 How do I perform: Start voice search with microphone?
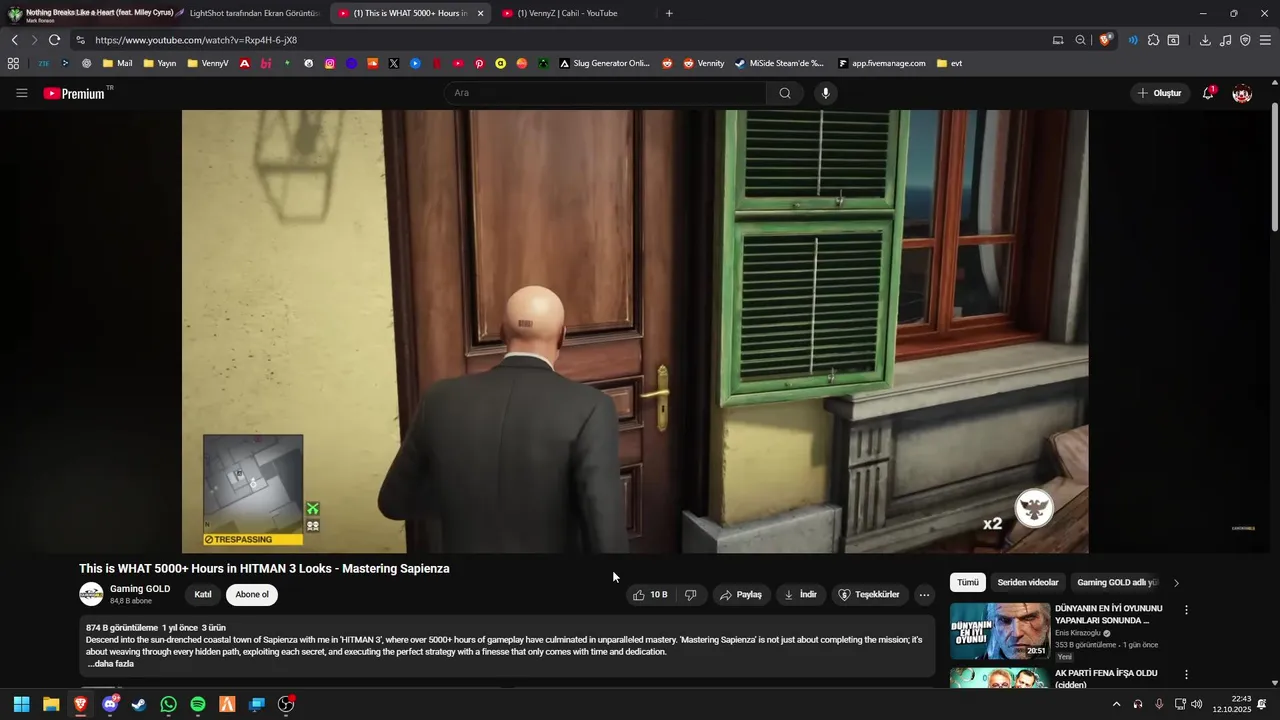tap(825, 93)
